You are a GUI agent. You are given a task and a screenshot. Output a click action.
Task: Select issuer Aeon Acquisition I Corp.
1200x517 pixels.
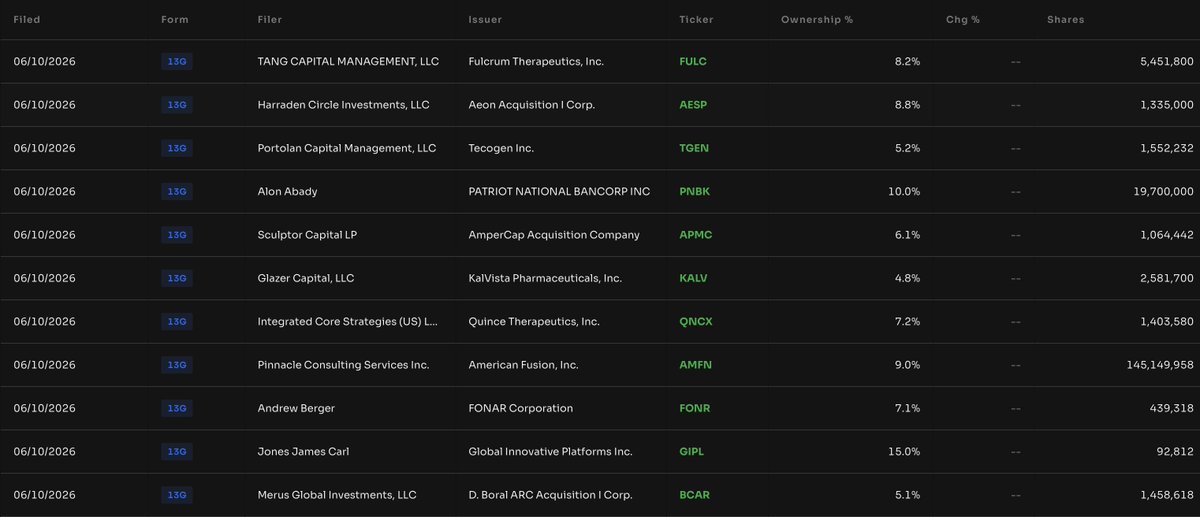[x=531, y=105]
